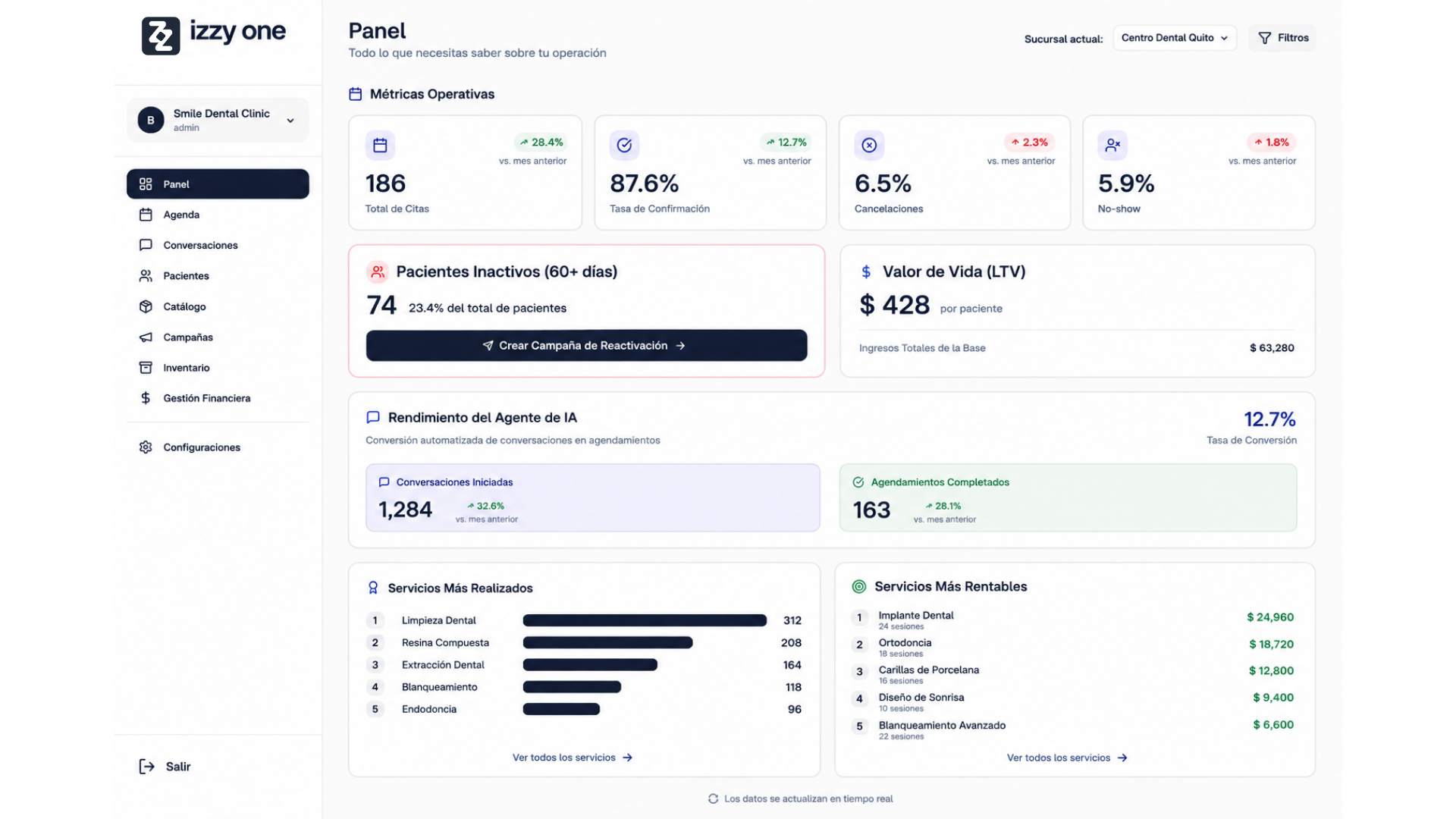Click the Blanqueamiento Avanzado row

(1072, 730)
